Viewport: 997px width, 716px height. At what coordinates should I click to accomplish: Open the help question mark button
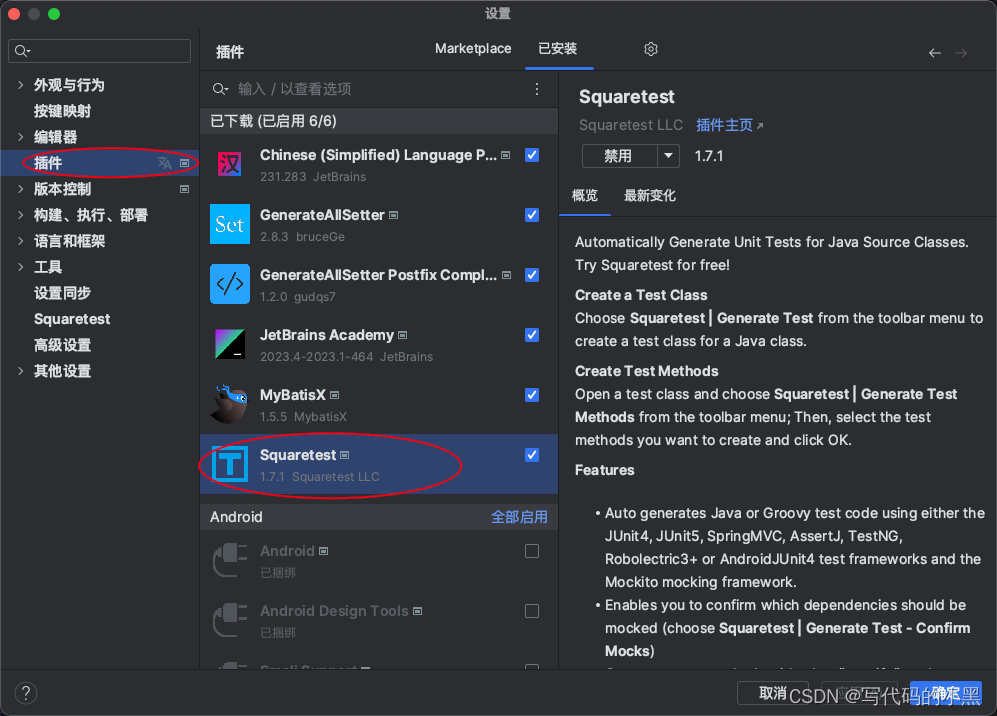tap(26, 692)
